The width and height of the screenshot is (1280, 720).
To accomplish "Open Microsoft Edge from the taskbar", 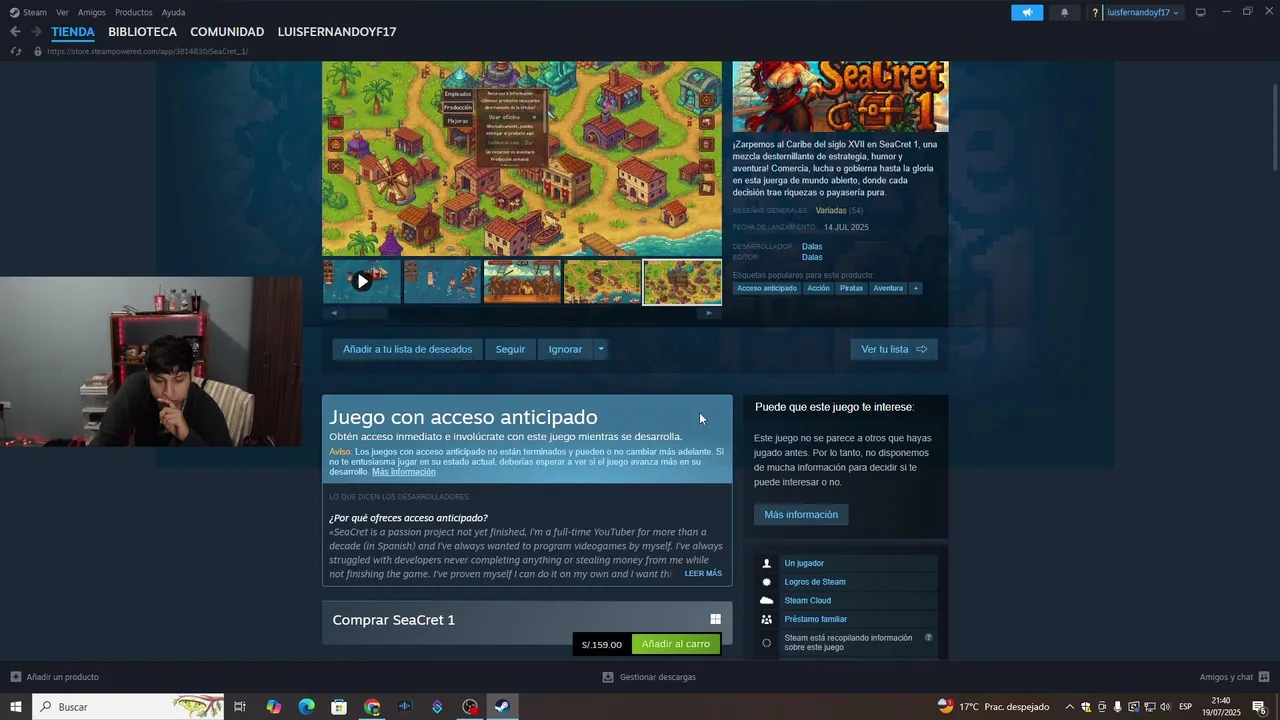I will tap(306, 707).
